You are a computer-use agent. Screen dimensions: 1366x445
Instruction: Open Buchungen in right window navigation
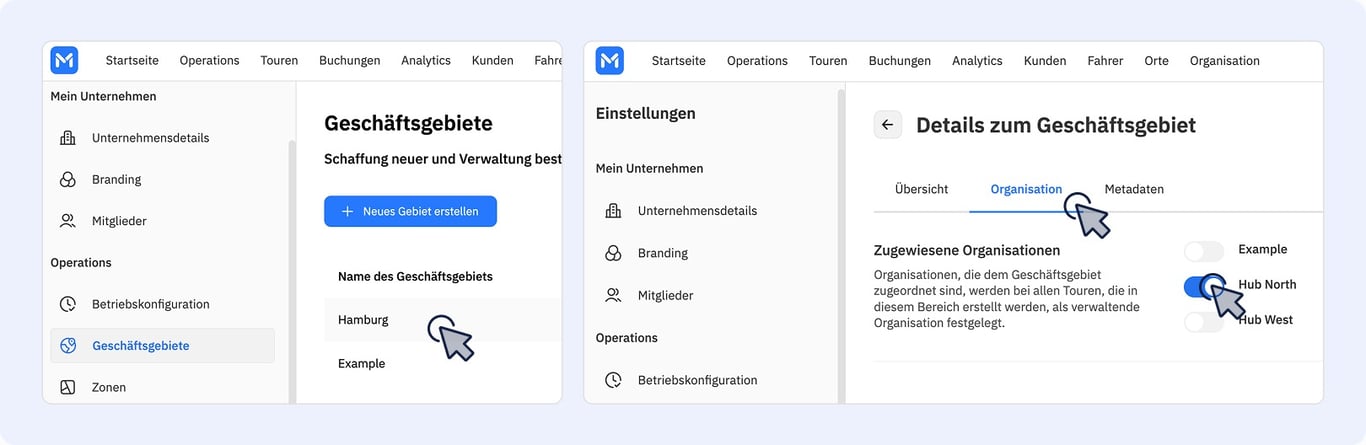pos(900,60)
